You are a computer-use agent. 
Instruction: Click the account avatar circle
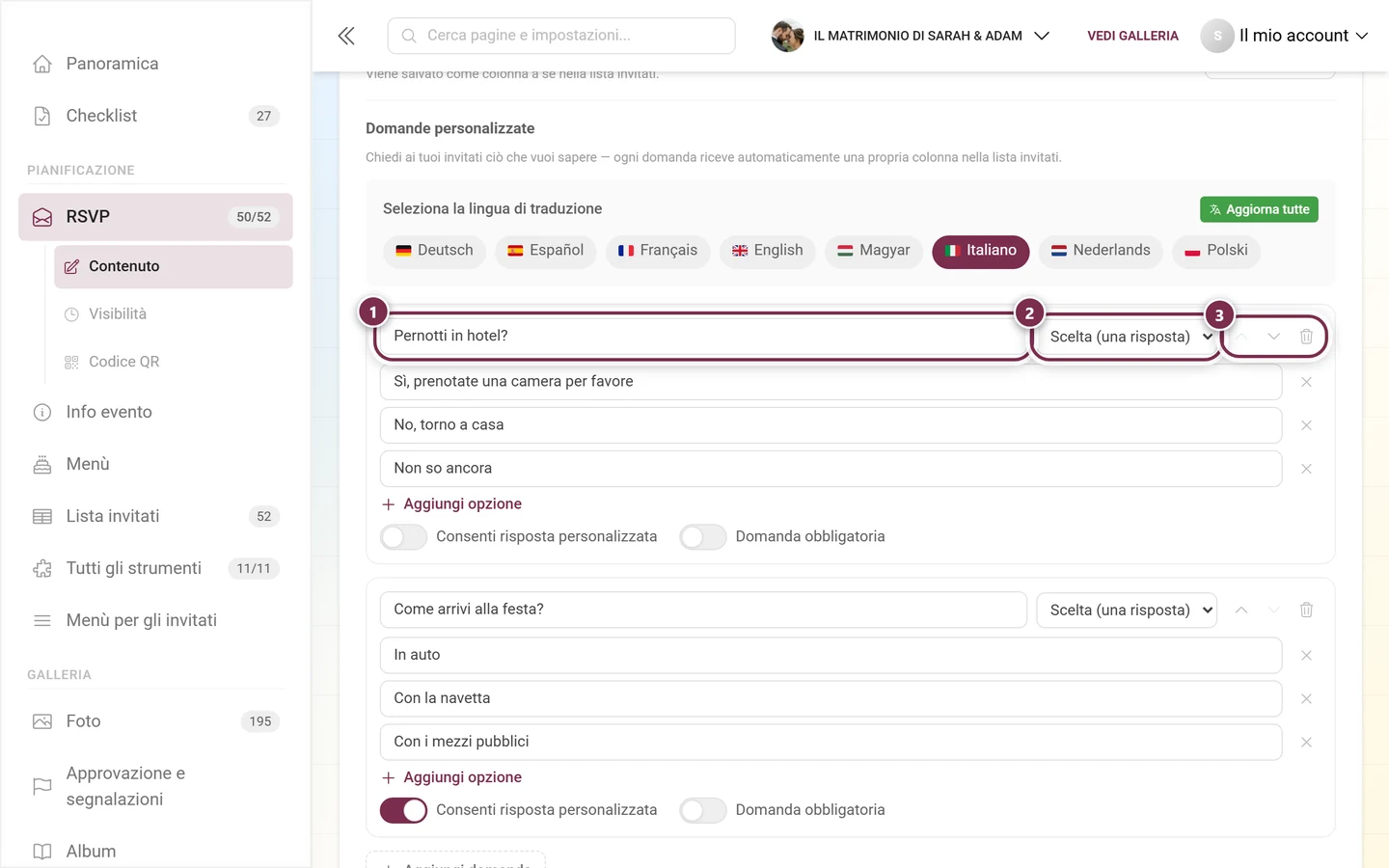1217,36
